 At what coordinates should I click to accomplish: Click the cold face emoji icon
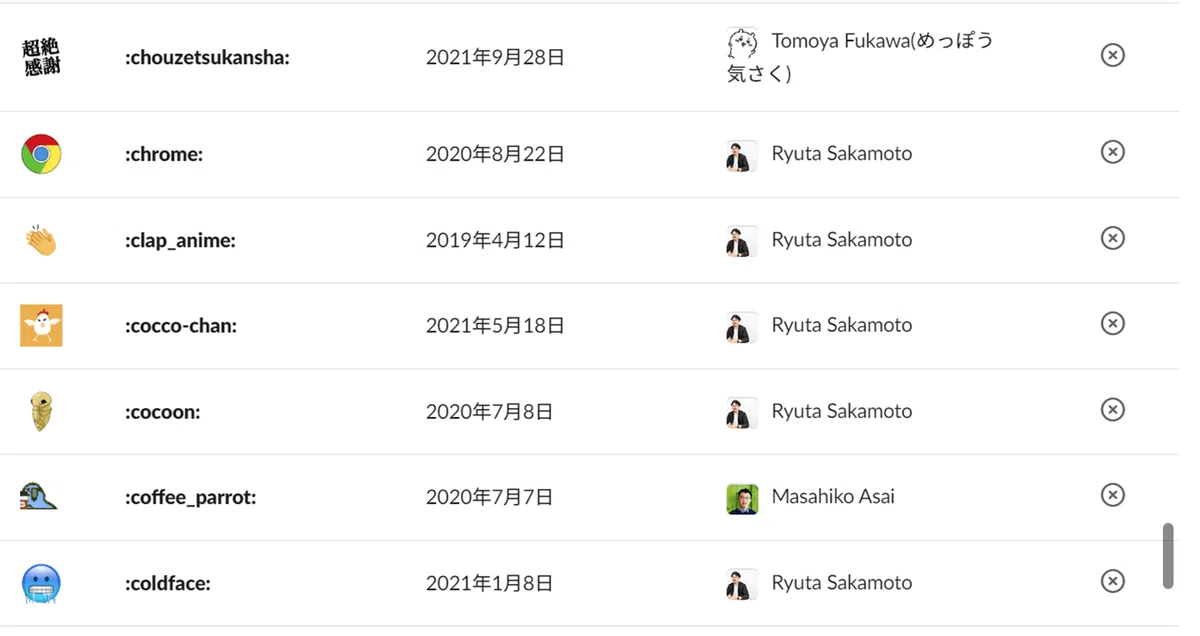[x=41, y=584]
